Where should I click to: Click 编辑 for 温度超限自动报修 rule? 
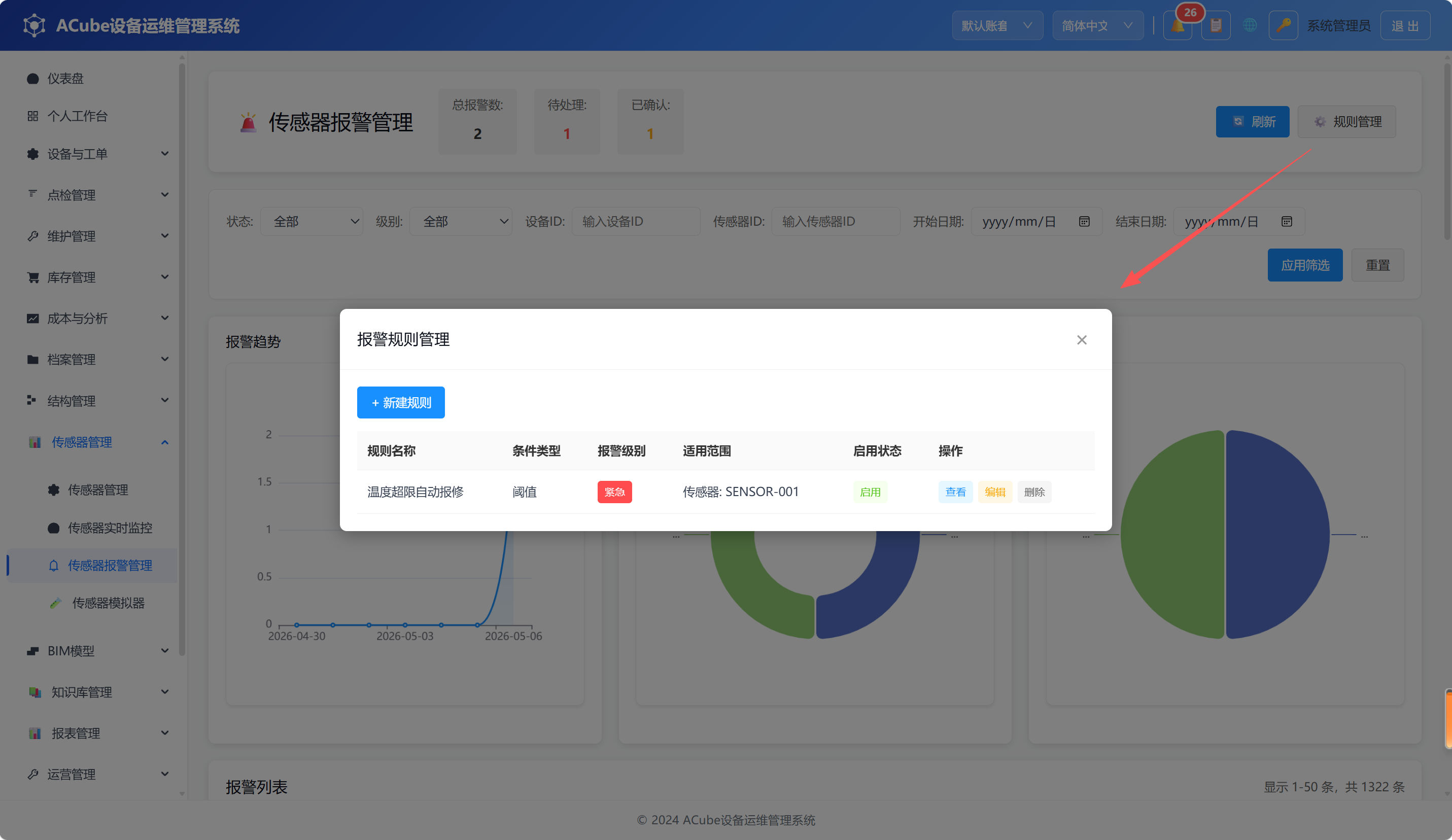tap(994, 492)
